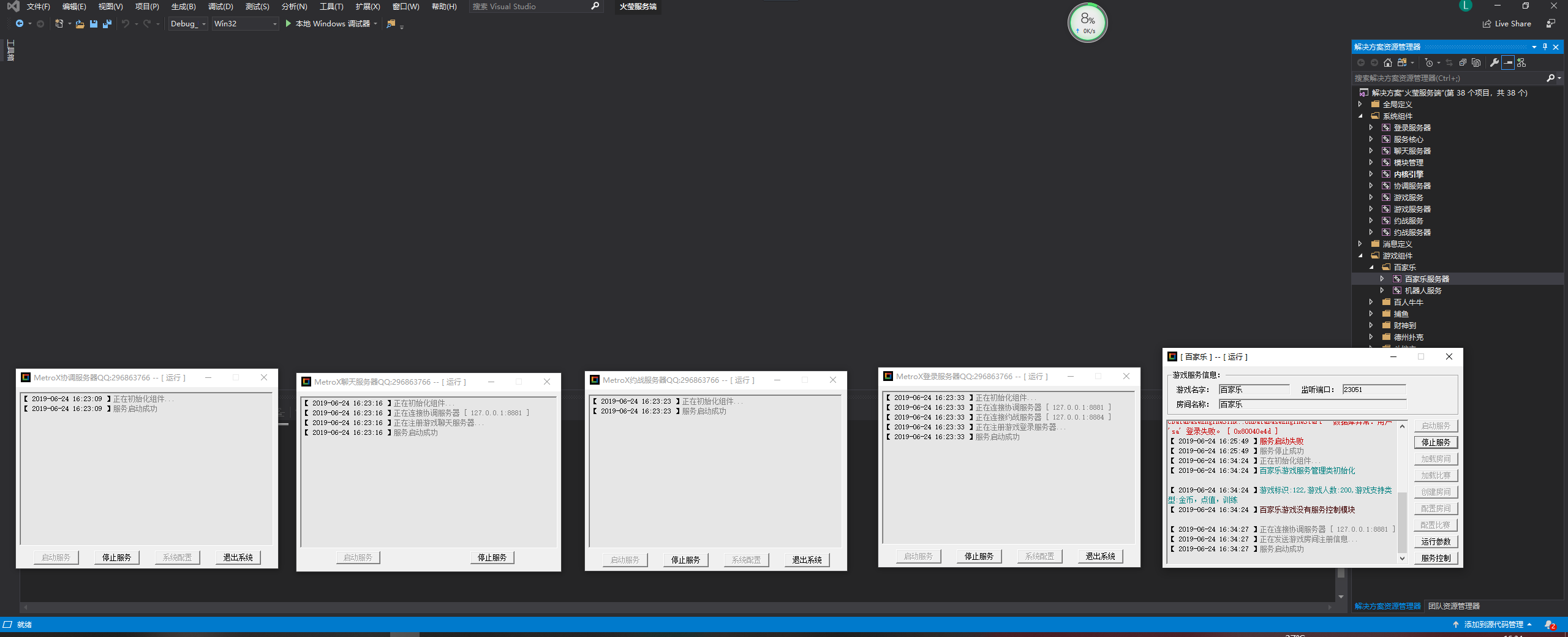Expand the 全局定义 folder in Solution Explorer
Image resolution: width=1568 pixels, height=637 pixels.
1360,104
